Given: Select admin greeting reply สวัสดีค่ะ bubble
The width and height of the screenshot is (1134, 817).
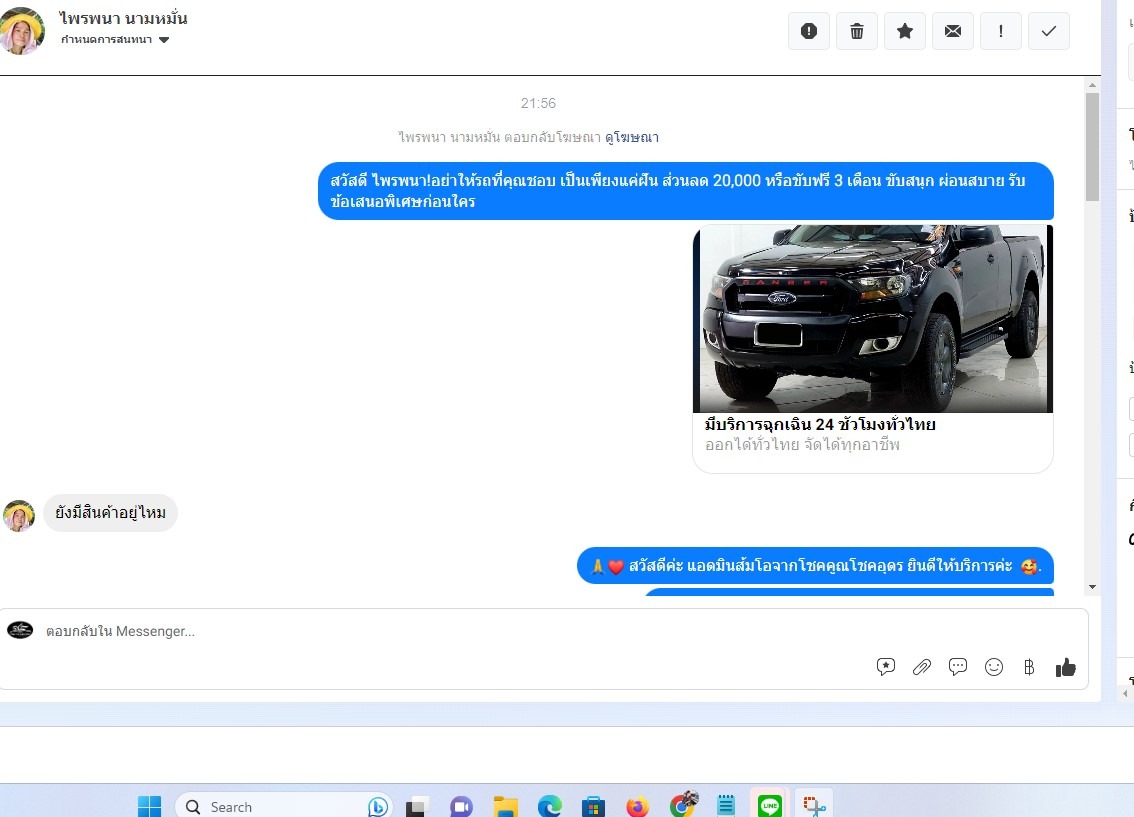Looking at the screenshot, I should click(x=815, y=565).
